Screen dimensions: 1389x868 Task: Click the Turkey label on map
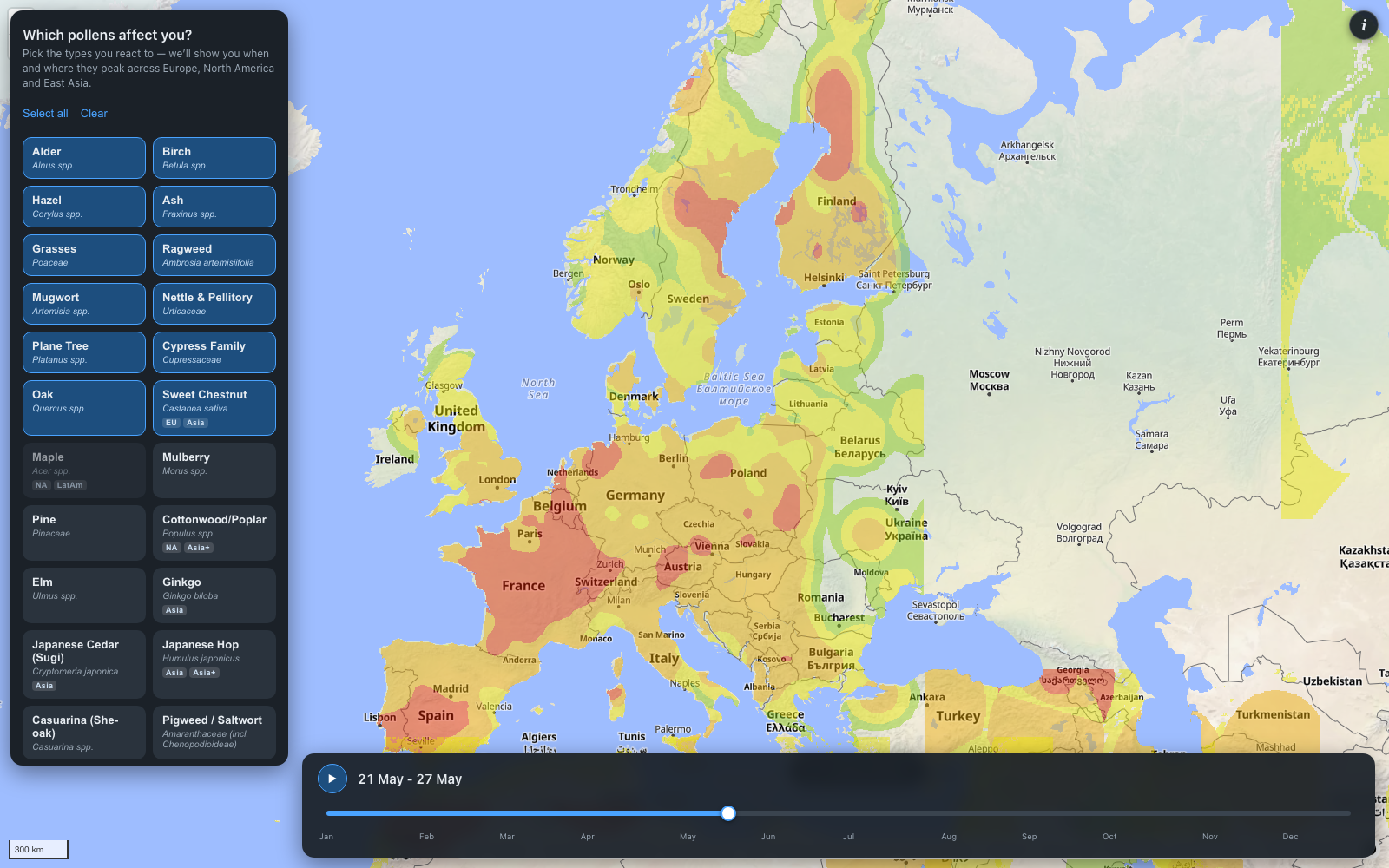point(958,716)
